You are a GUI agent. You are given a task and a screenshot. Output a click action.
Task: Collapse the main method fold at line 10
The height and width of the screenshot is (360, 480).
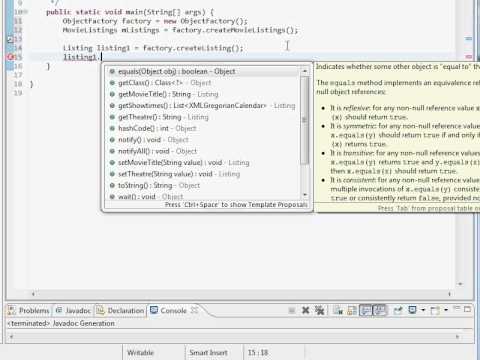coord(25,12)
